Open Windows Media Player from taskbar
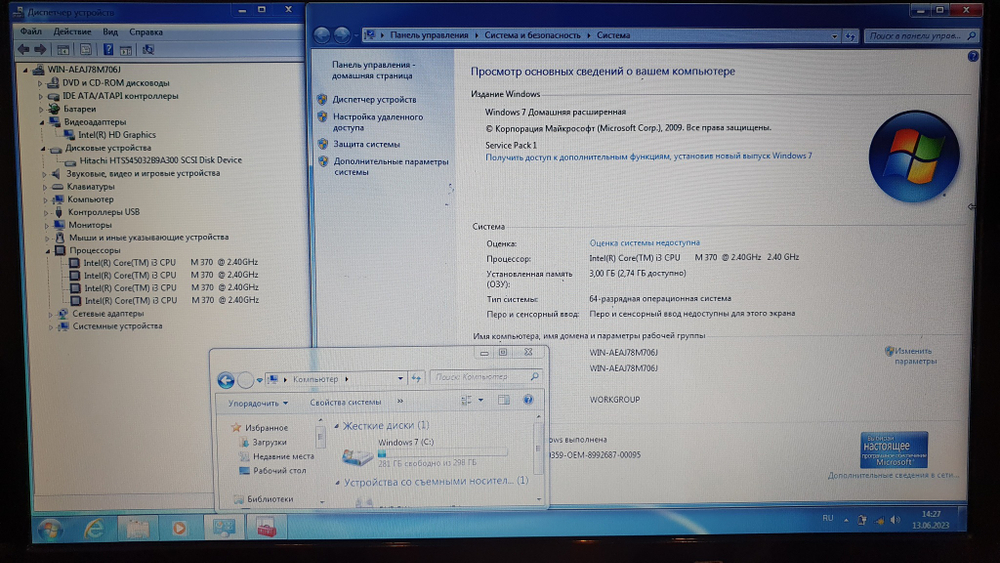 tap(180, 528)
